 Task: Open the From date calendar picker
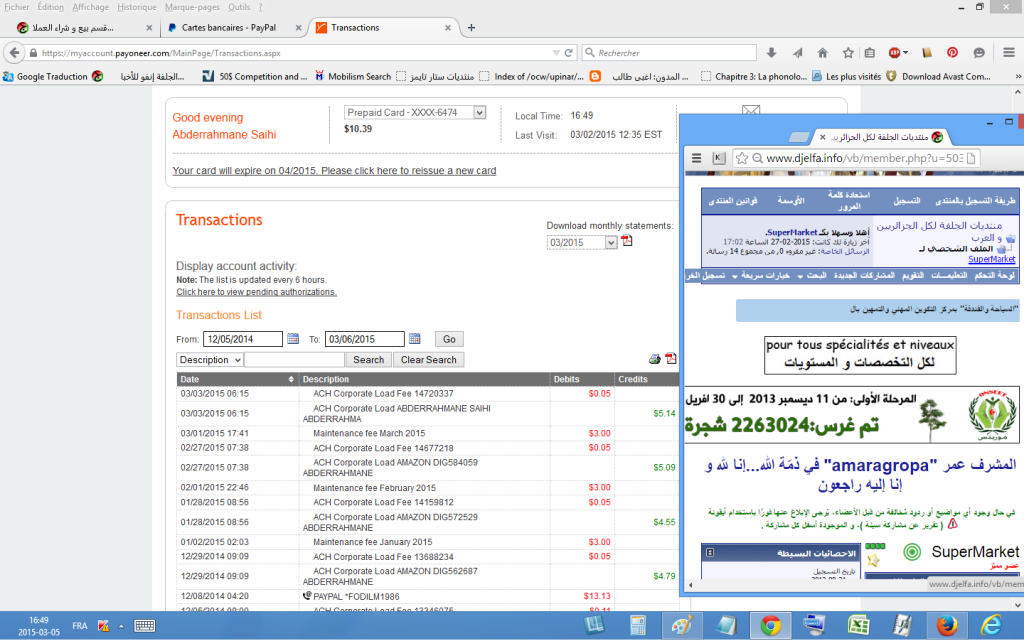[293, 339]
